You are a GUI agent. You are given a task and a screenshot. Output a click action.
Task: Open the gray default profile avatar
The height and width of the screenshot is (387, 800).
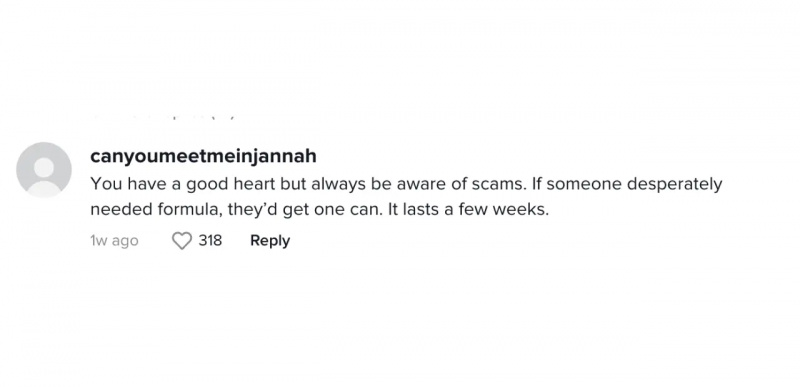click(x=44, y=170)
